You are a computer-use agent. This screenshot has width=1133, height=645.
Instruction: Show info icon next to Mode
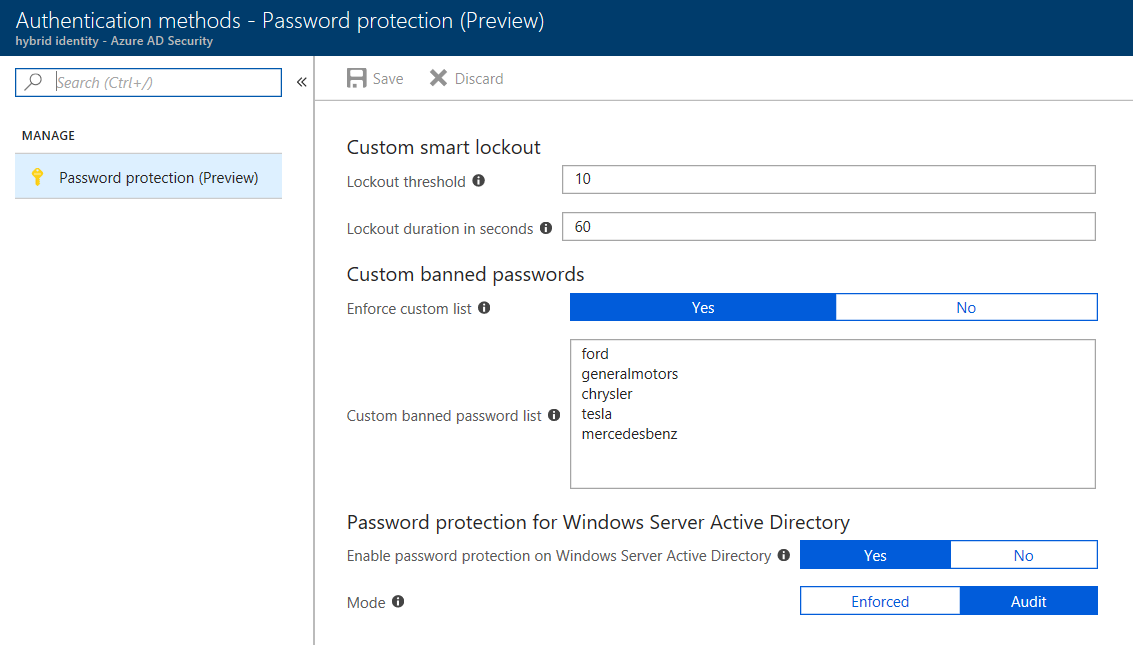398,601
